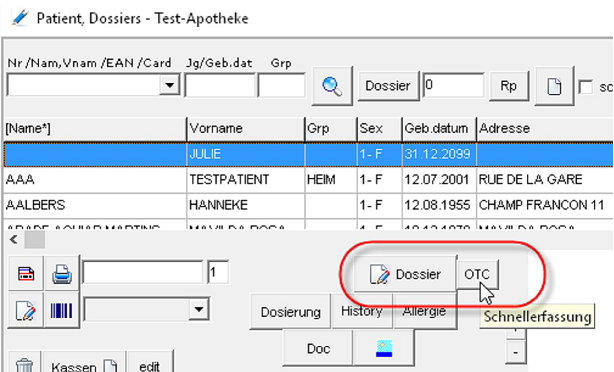Expand the combo box beside the barcode icon
Image resolution: width=614 pixels, height=372 pixels.
(x=199, y=309)
